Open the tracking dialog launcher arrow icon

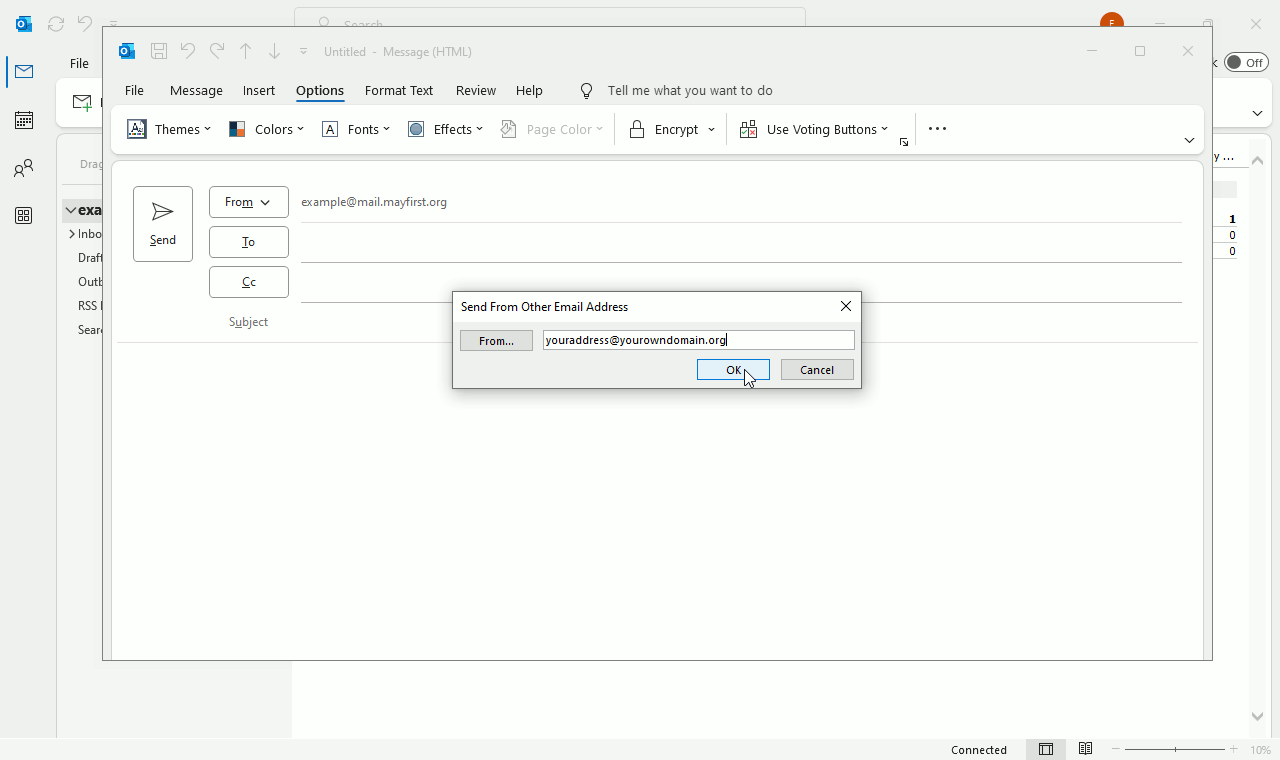pos(904,142)
